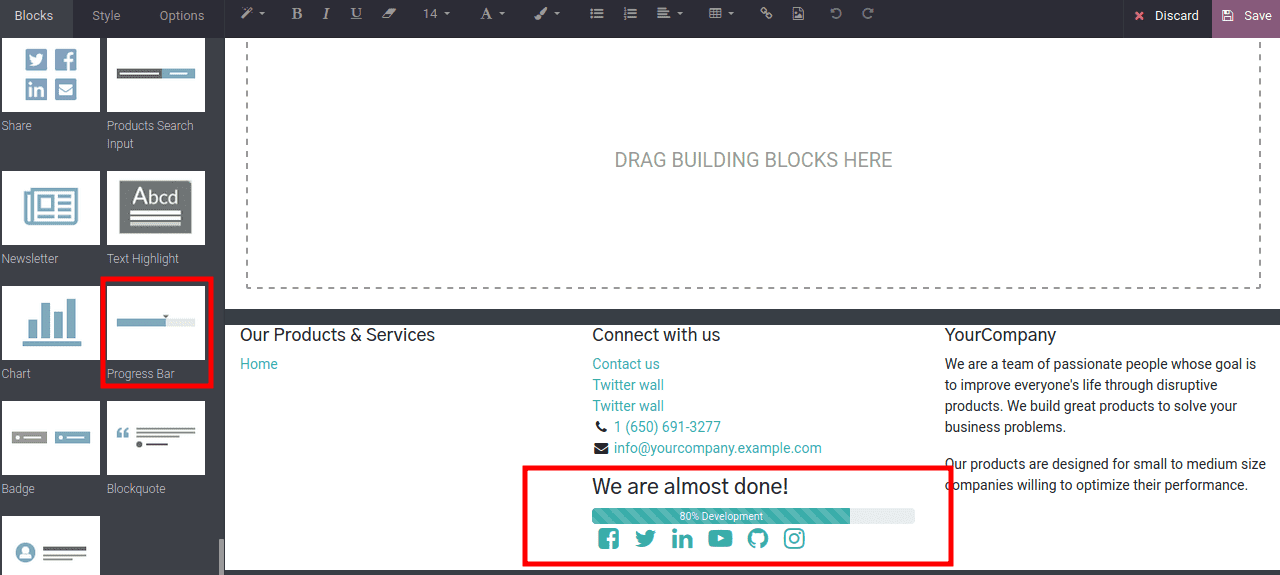Click the blocks panel vertical scrollbar

point(221,556)
